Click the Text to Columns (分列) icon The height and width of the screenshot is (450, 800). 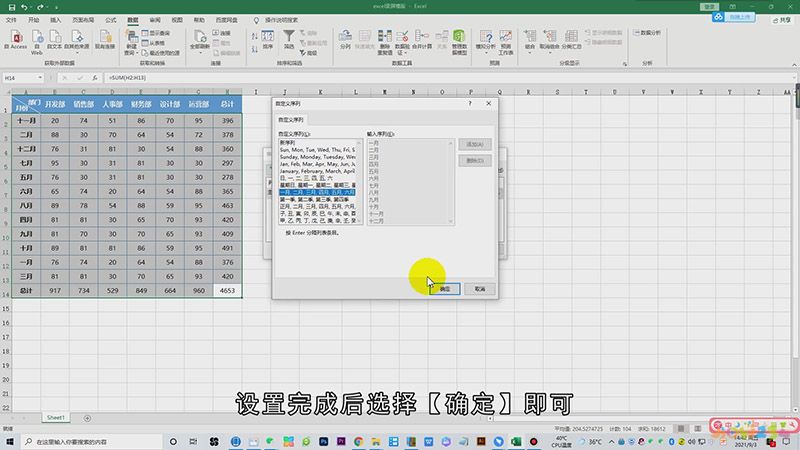coord(345,39)
